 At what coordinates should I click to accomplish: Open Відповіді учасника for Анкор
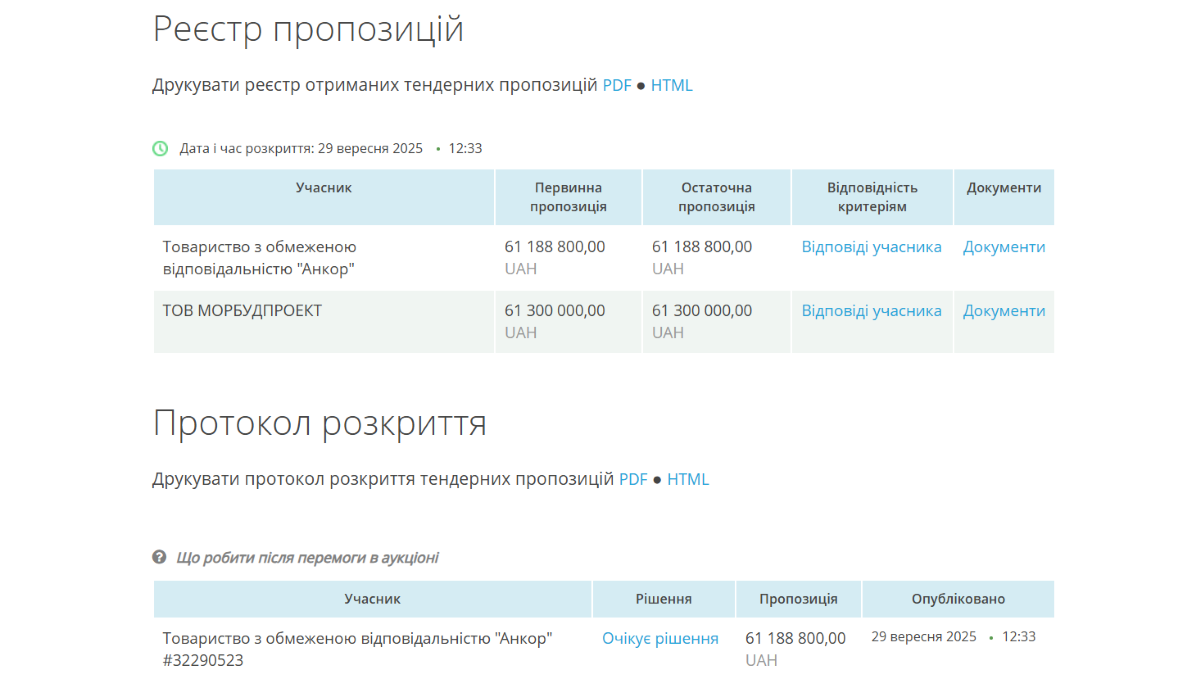point(871,247)
